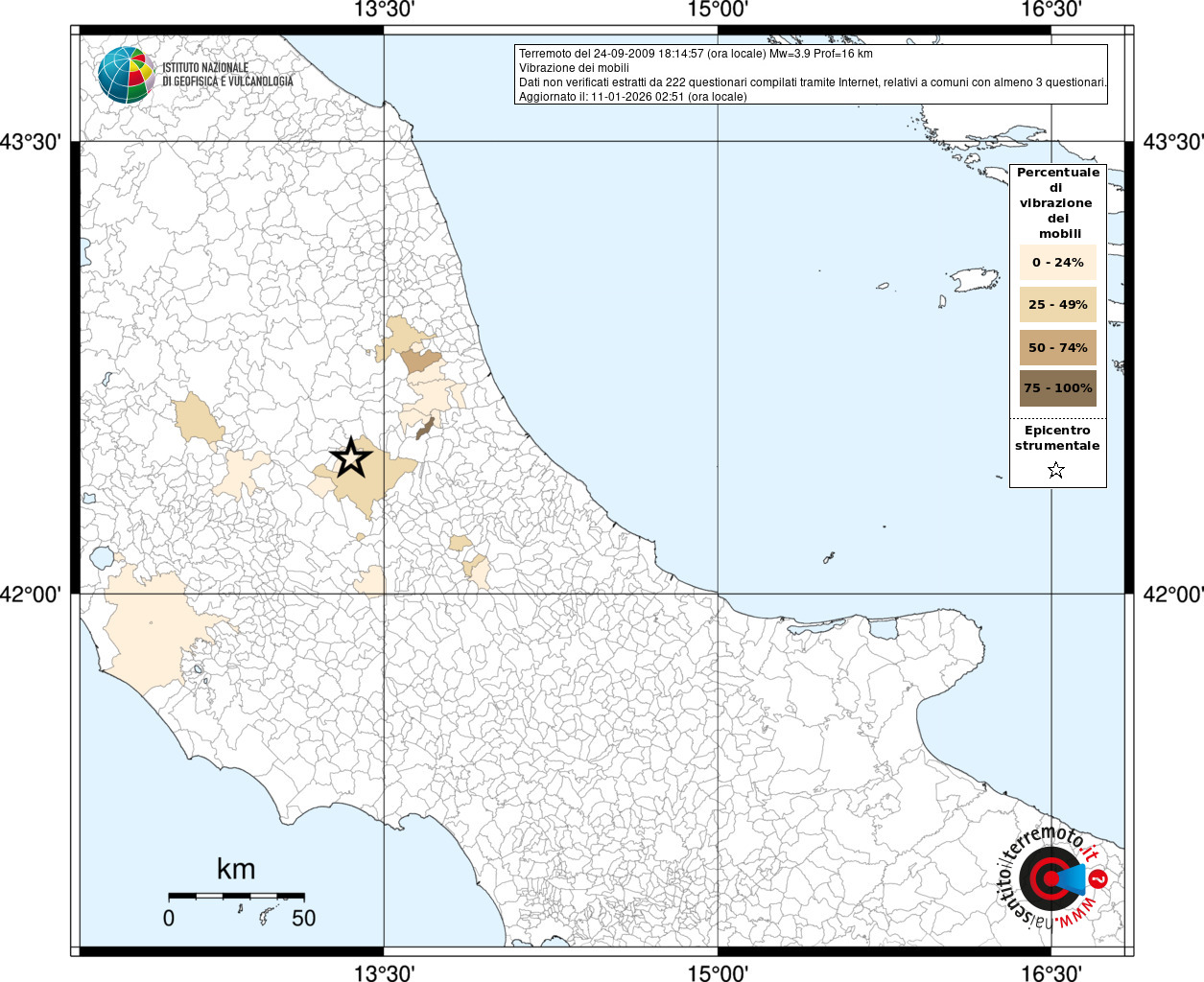
Task: Click the 'Terremoto del 24-09-2009' header line
Action: pyautogui.click(x=696, y=54)
